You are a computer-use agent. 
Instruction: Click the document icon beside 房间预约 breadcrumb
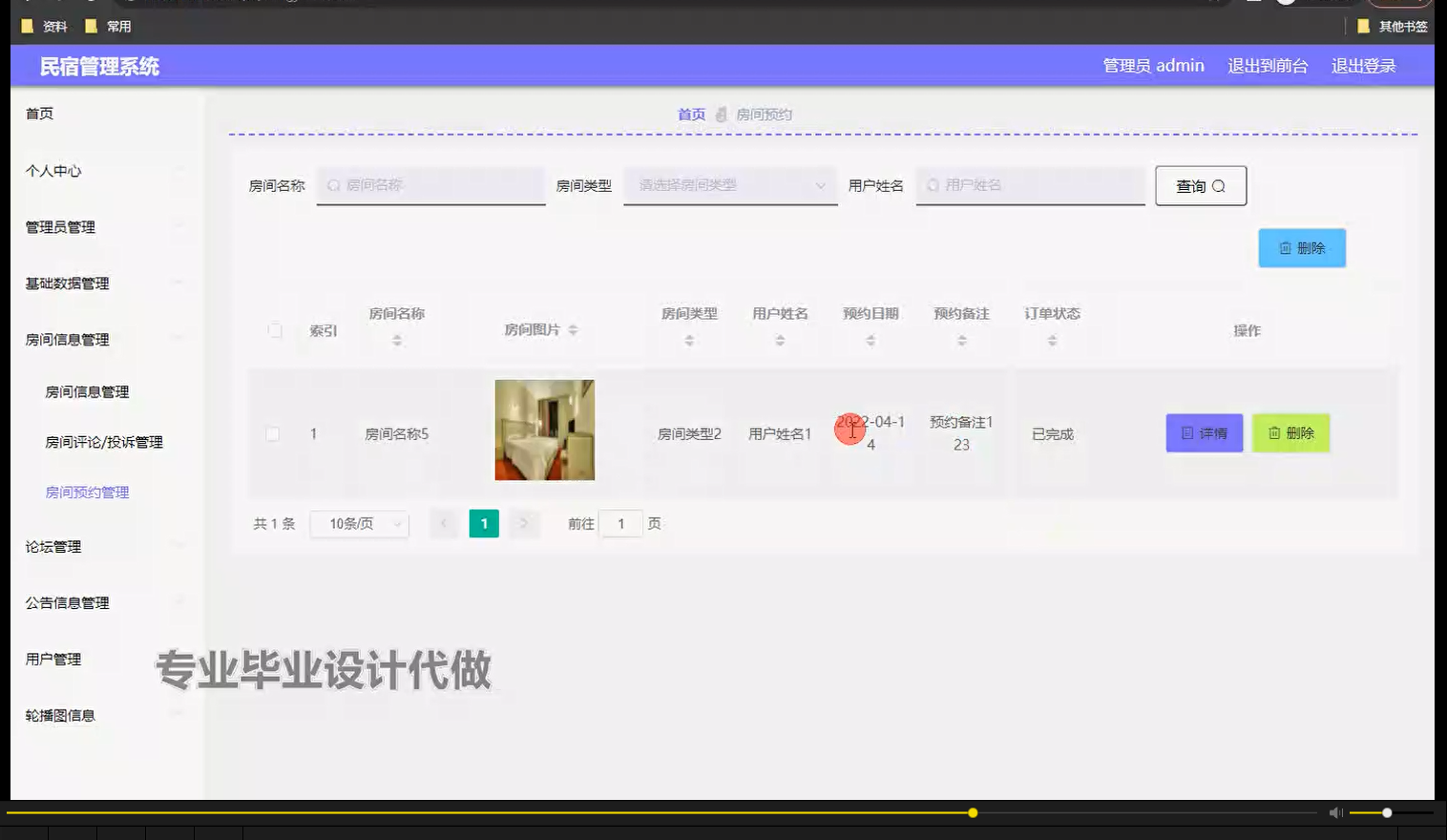(722, 114)
